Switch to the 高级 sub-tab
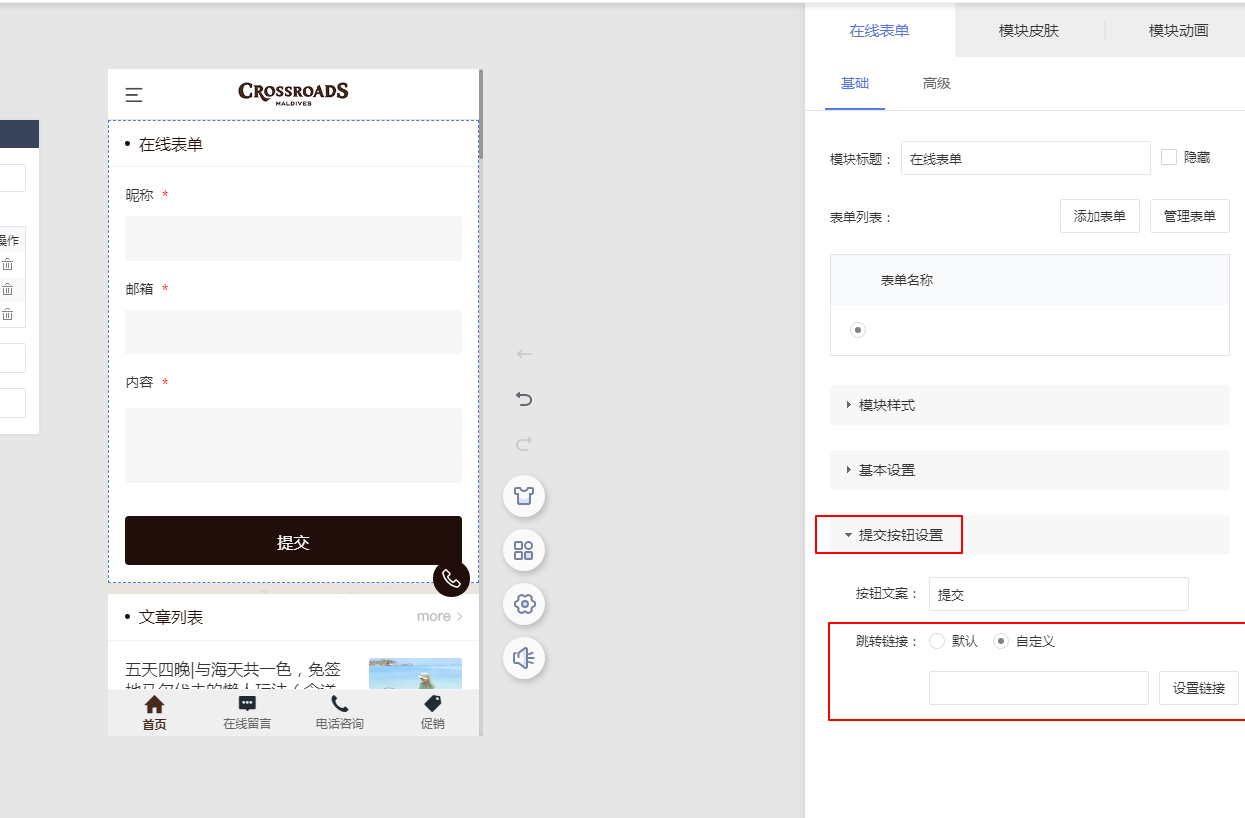This screenshot has height=818, width=1245. [936, 84]
